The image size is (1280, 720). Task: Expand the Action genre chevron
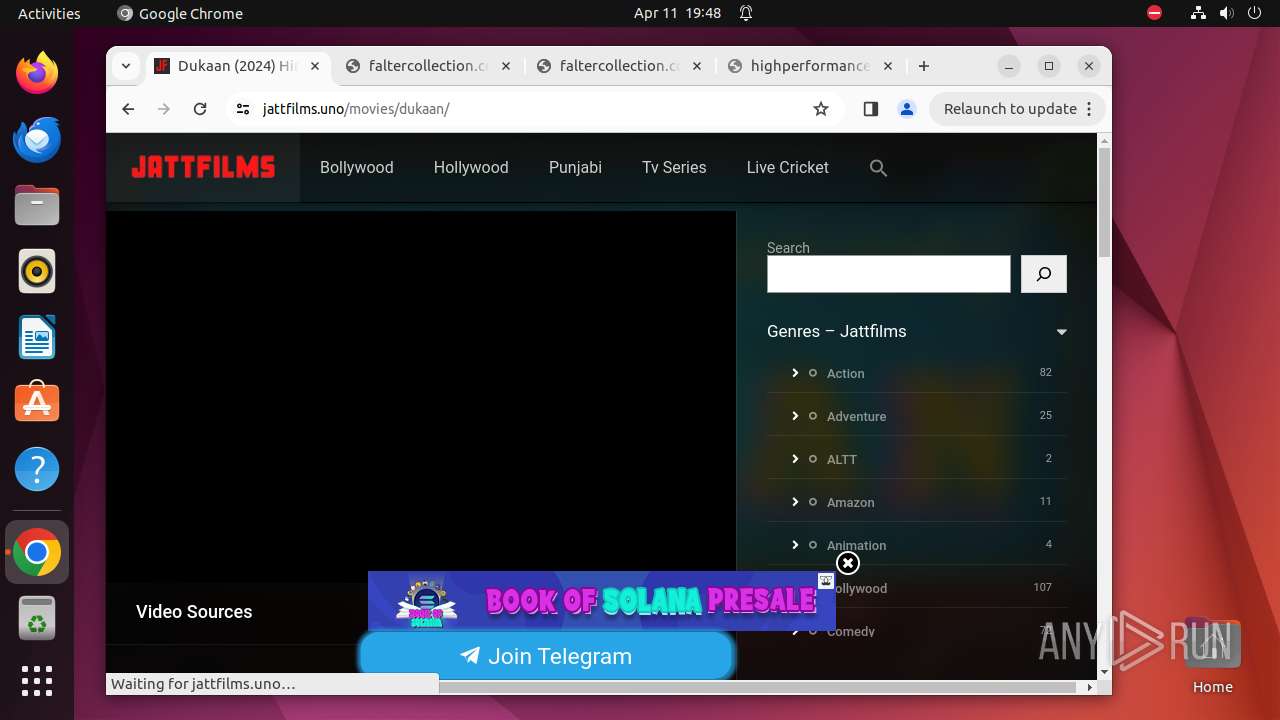tap(795, 373)
